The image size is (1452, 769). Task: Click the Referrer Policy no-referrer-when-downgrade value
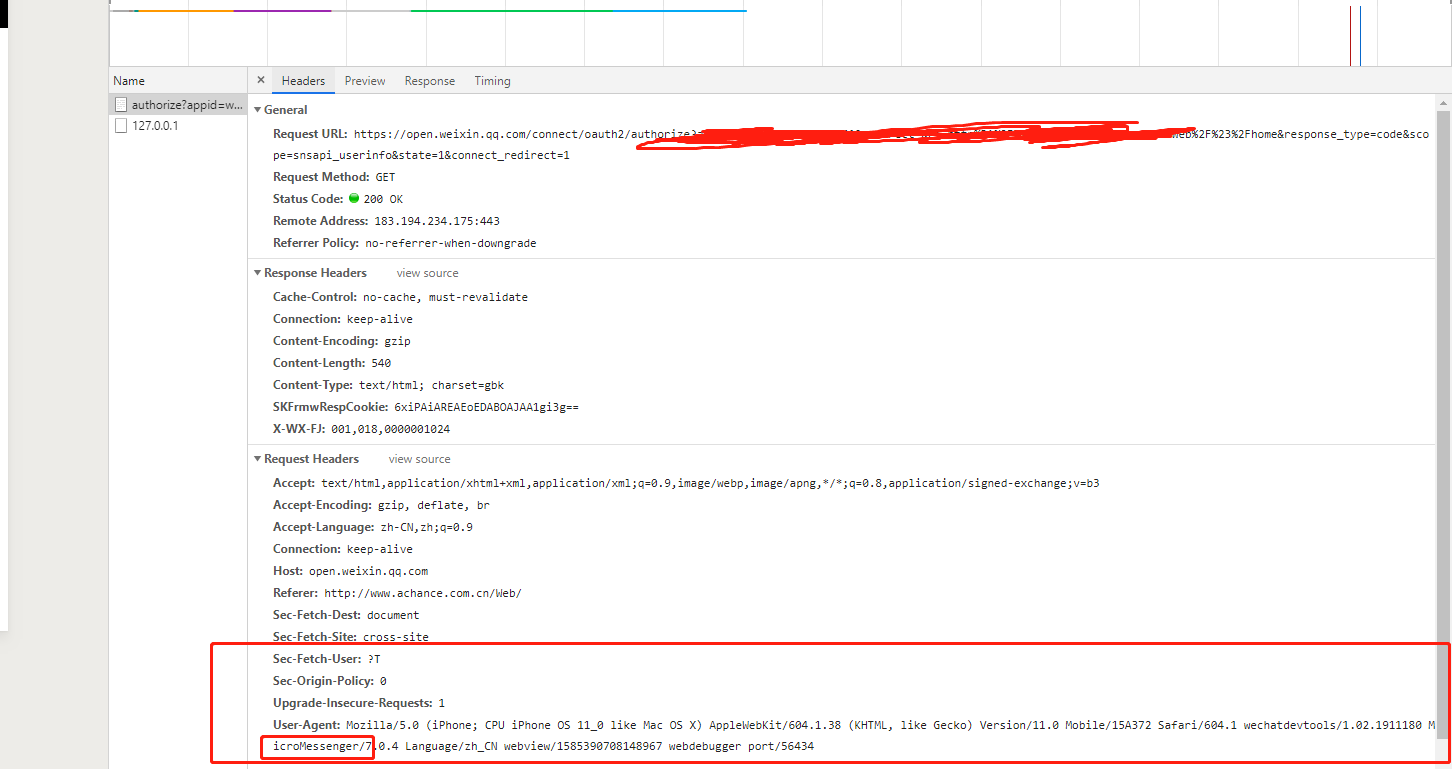click(451, 243)
